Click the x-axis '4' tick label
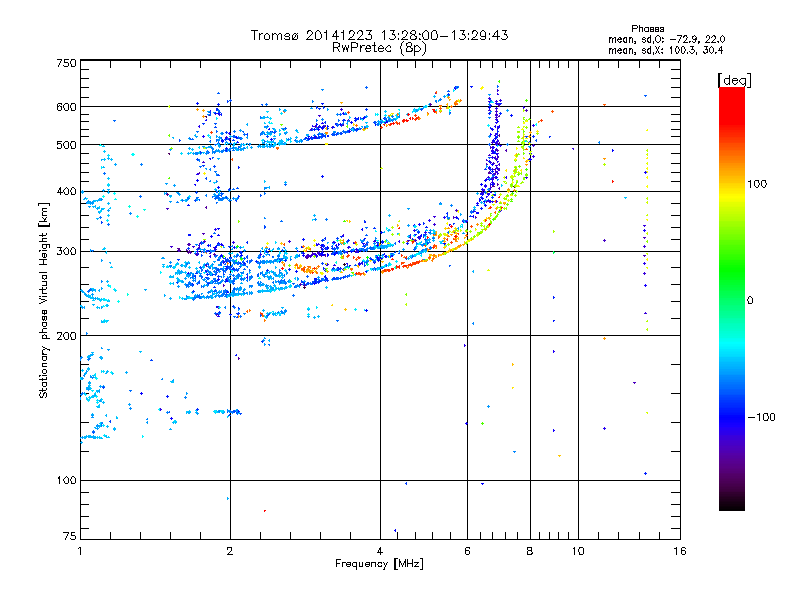This screenshot has width=800, height=600. [380, 551]
